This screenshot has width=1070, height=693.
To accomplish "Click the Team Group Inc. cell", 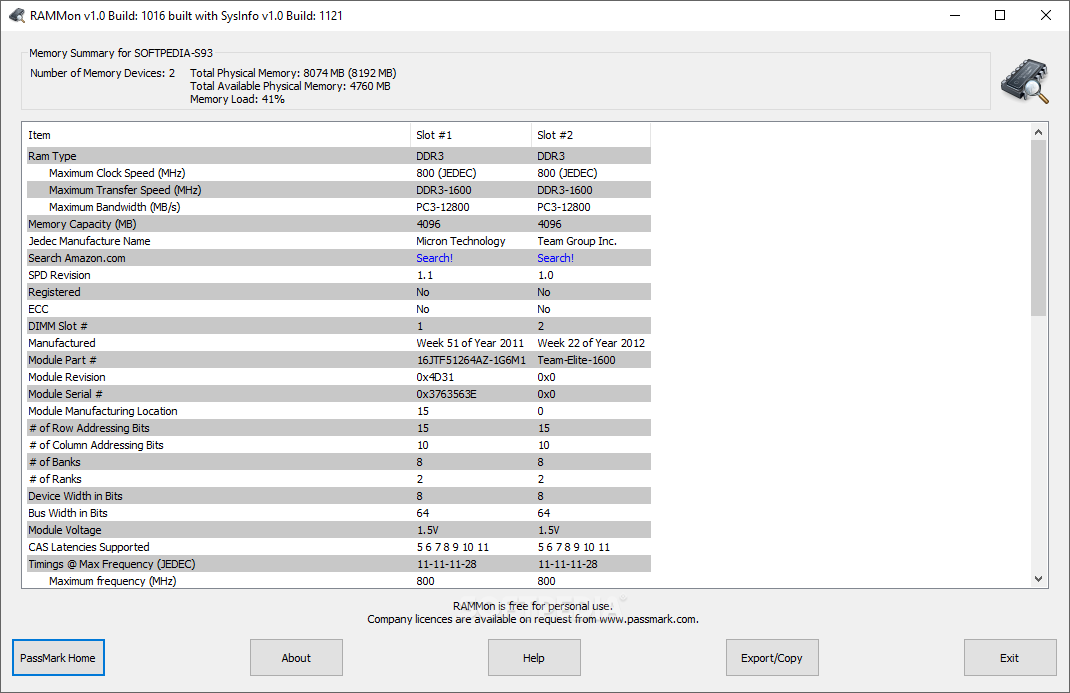I will click(x=577, y=241).
